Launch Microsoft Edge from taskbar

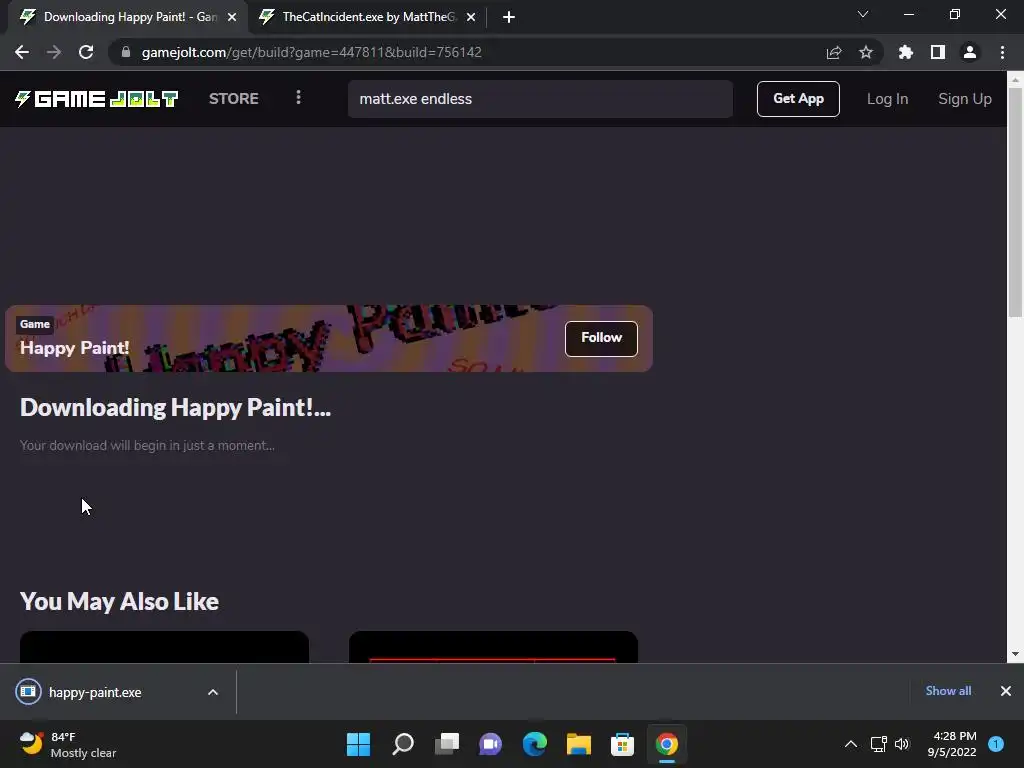point(534,744)
